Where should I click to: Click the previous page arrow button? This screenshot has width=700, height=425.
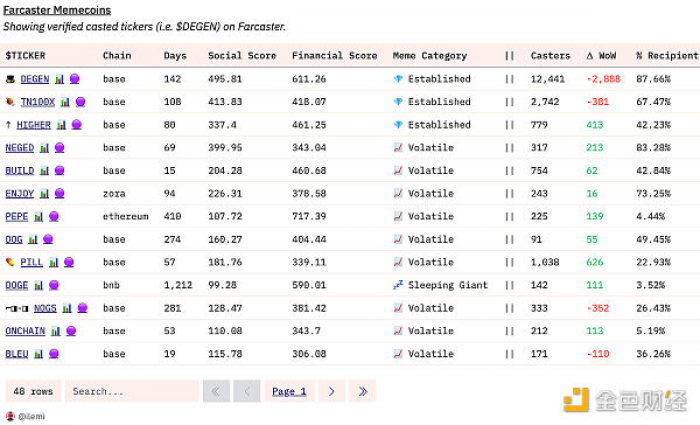pyautogui.click(x=246, y=392)
